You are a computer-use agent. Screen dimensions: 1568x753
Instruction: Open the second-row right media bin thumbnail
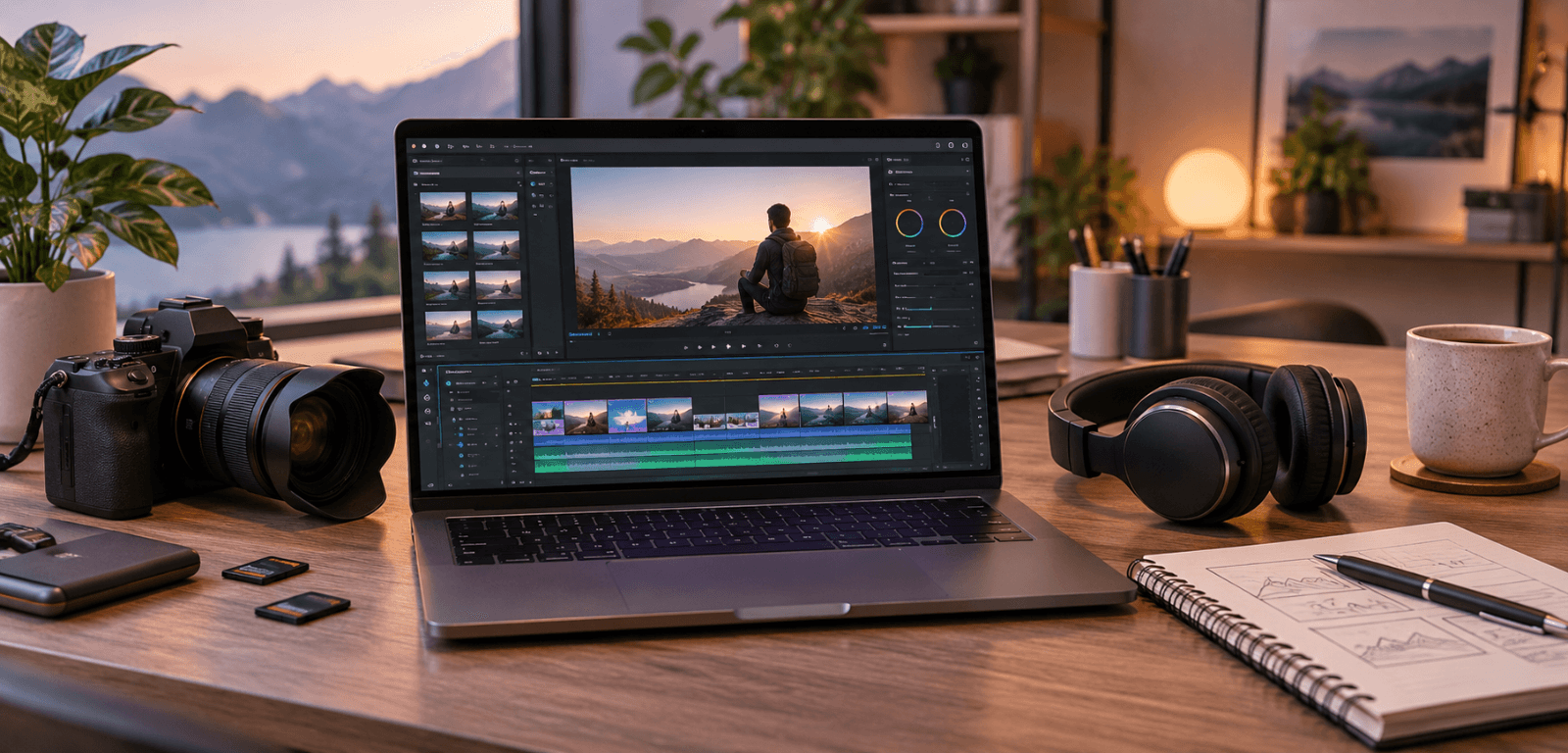tap(497, 246)
